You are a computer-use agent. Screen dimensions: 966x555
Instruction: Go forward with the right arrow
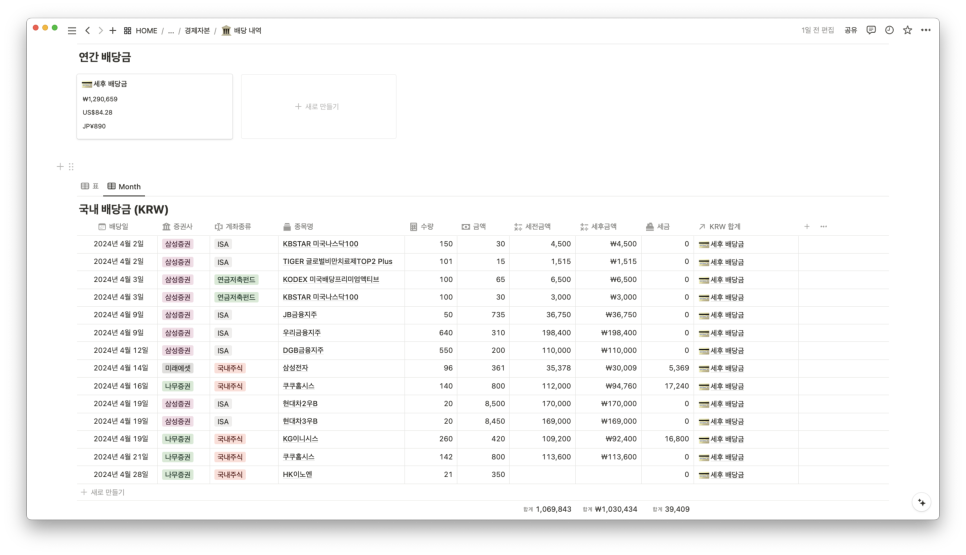tap(100, 30)
